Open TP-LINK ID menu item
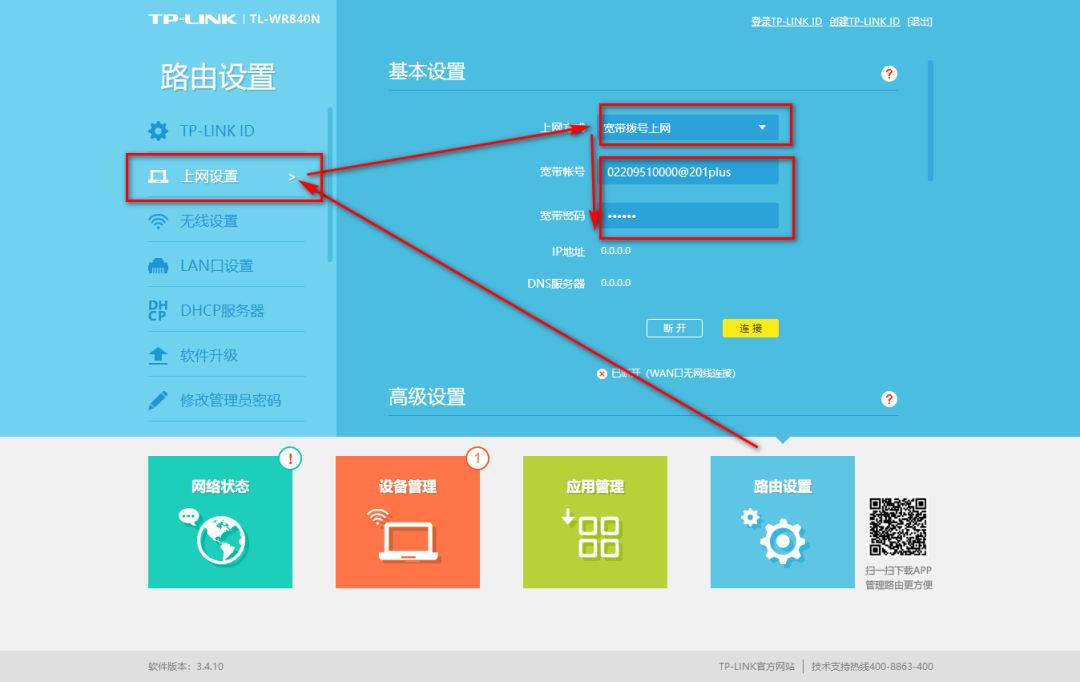1080x682 pixels. pyautogui.click(x=226, y=131)
